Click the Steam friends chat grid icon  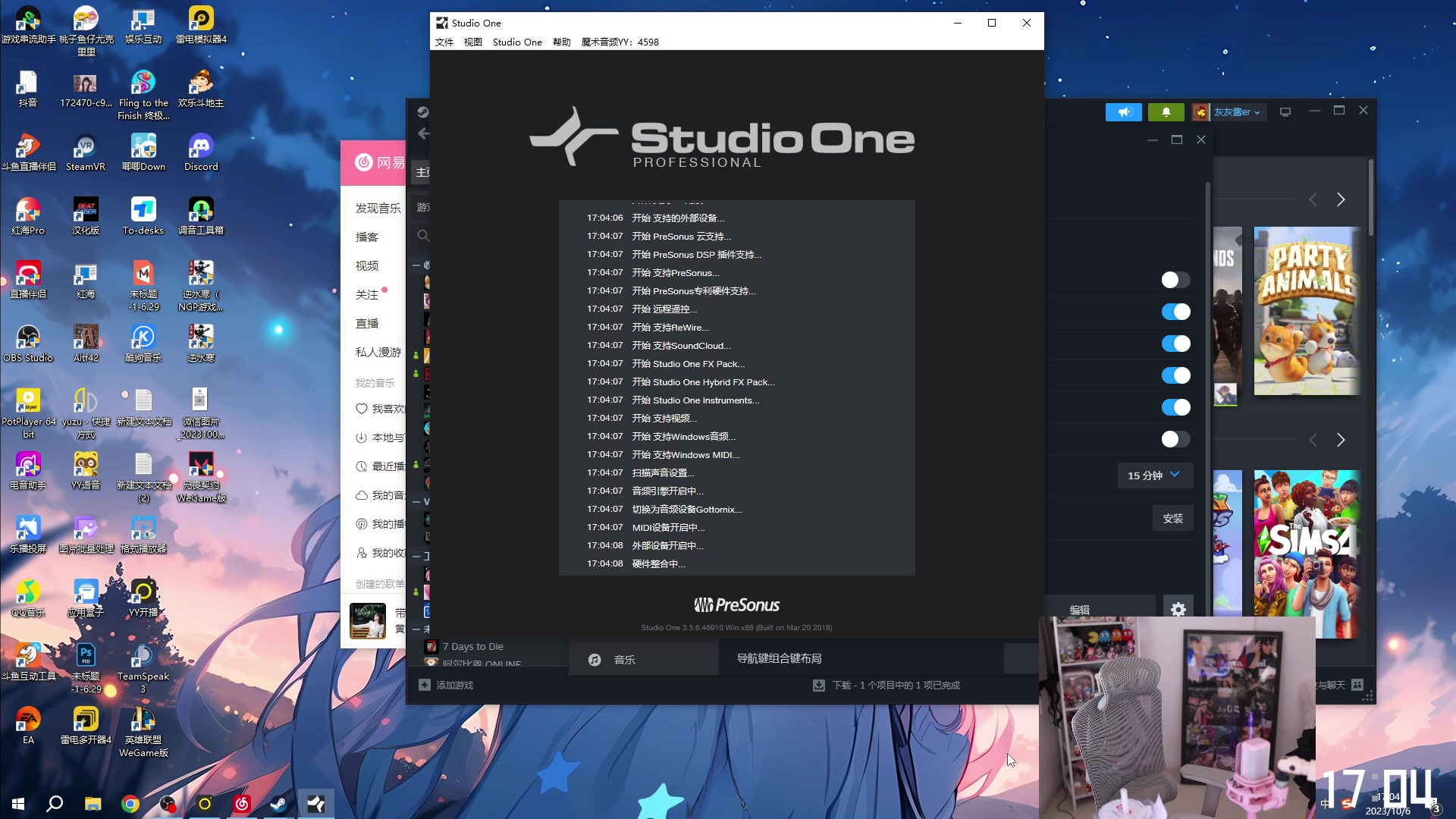tap(1357, 685)
